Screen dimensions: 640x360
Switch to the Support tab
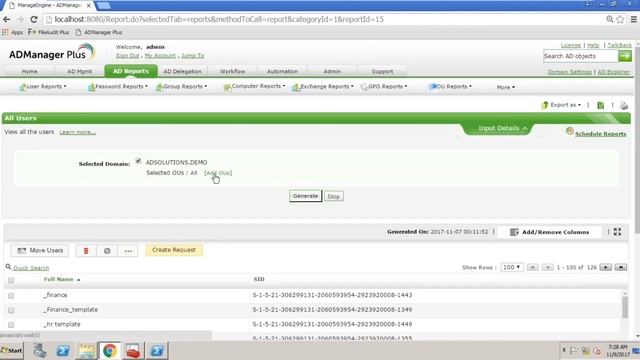382,71
